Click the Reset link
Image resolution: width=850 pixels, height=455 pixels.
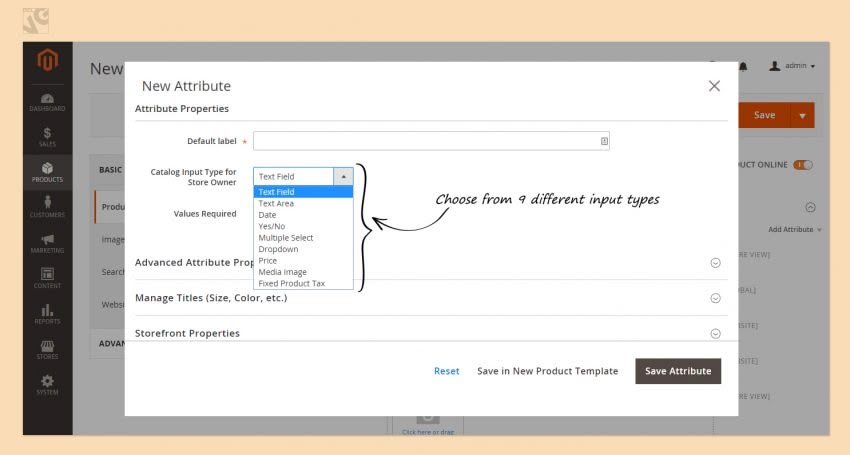coord(447,371)
